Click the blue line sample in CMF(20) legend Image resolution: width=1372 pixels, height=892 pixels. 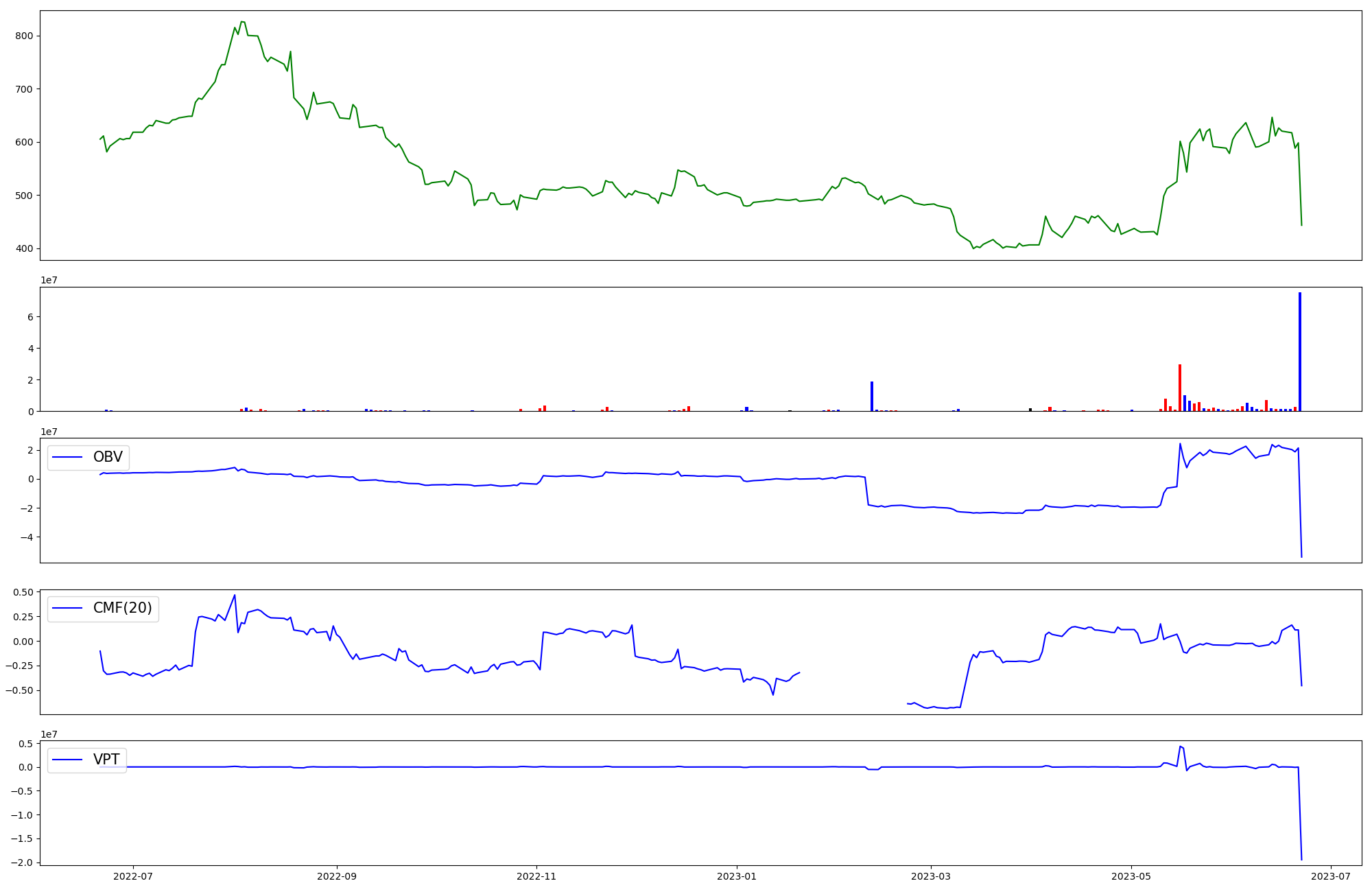67,608
